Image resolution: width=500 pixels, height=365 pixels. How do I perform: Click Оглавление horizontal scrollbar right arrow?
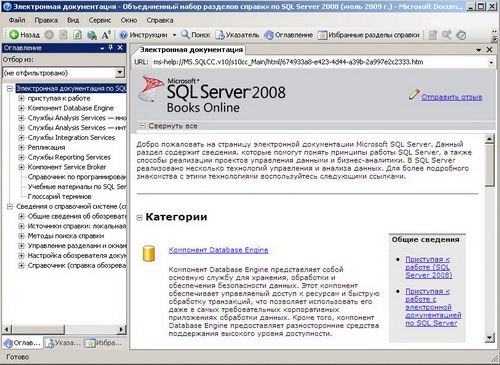[121, 329]
